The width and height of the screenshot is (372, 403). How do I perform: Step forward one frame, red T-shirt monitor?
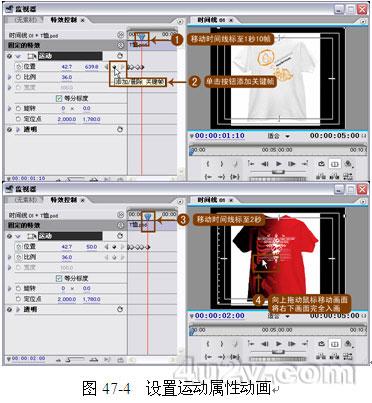point(292,344)
